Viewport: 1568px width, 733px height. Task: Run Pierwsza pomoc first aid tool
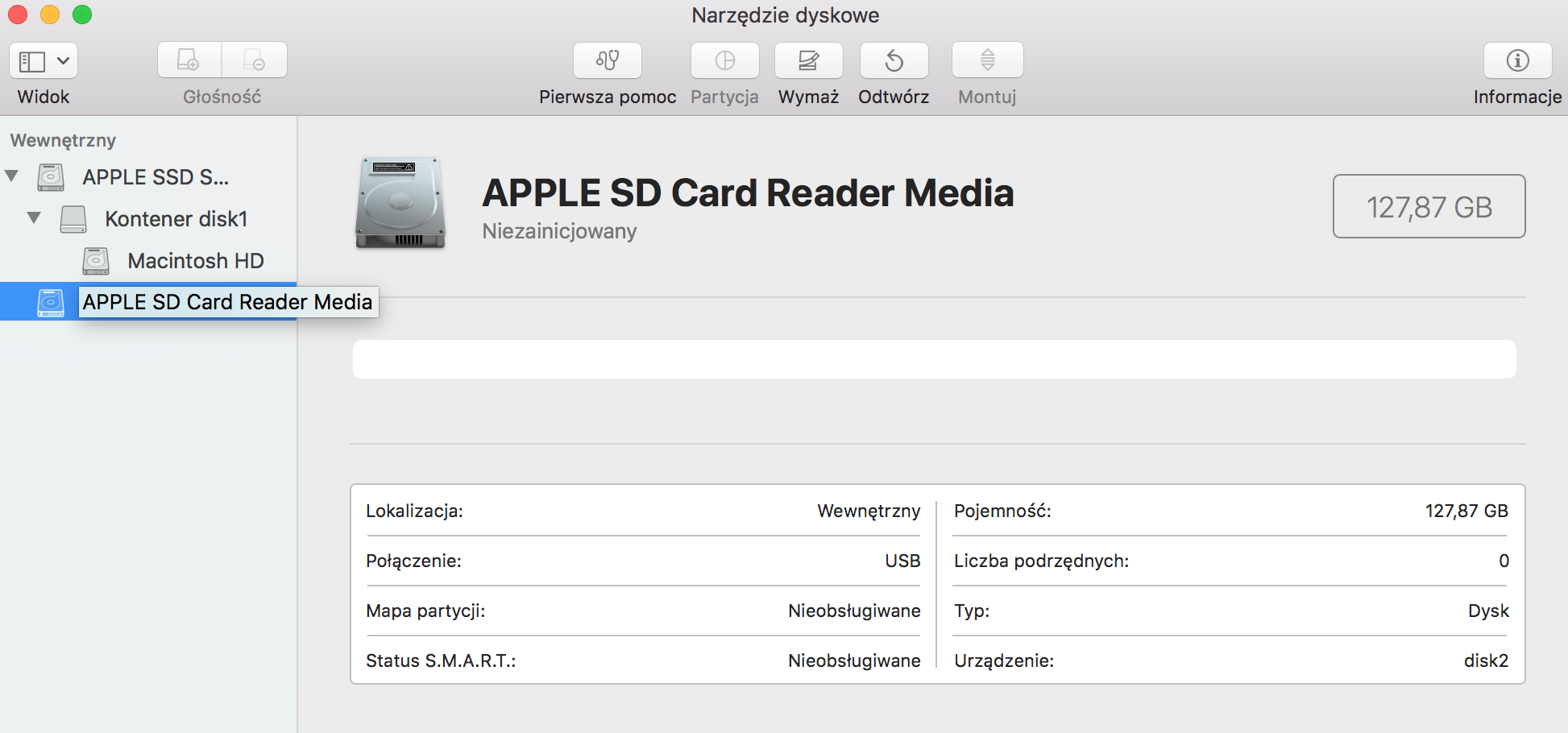[x=608, y=60]
